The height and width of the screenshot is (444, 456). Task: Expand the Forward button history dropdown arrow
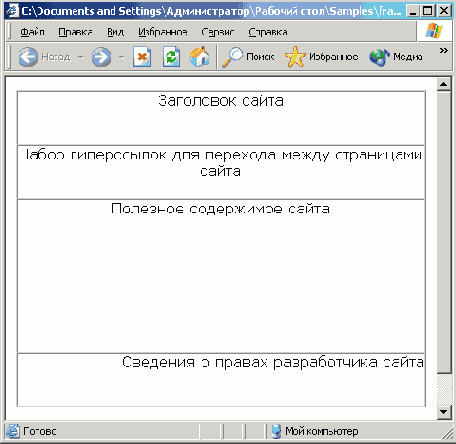(x=121, y=57)
